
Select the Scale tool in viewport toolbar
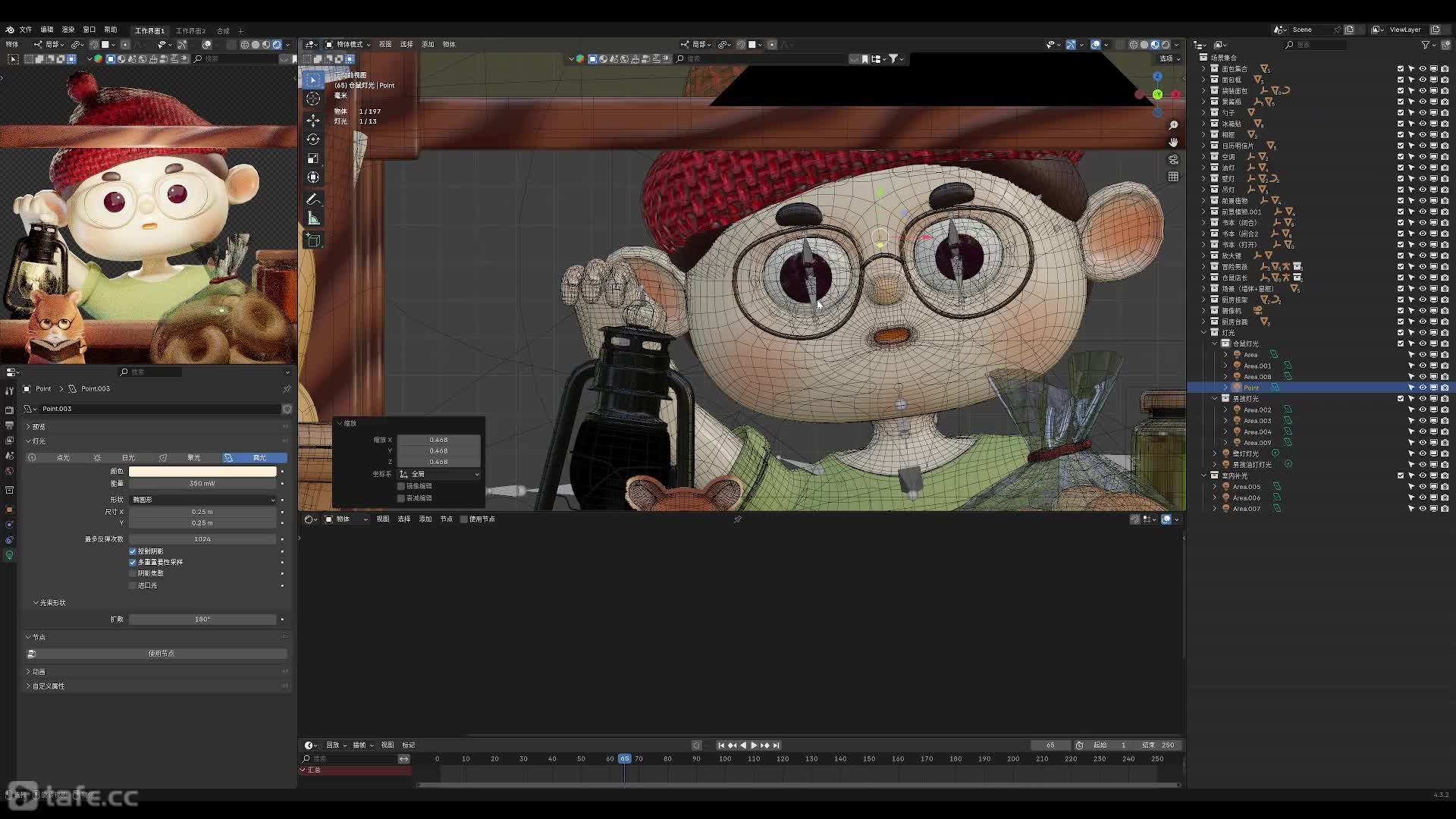(x=312, y=158)
